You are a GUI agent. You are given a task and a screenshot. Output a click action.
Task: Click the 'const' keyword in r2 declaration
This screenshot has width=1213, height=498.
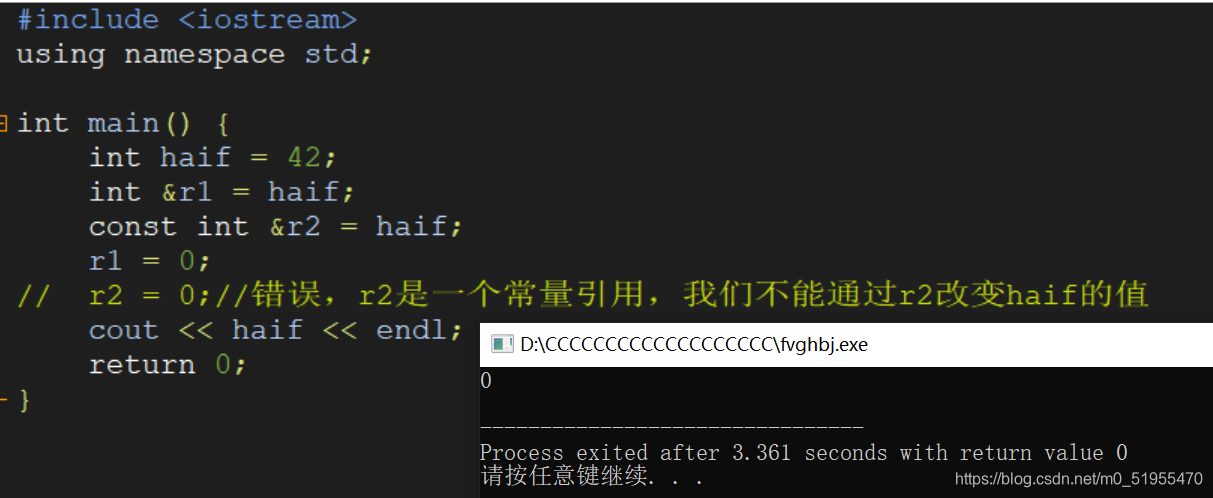point(132,227)
